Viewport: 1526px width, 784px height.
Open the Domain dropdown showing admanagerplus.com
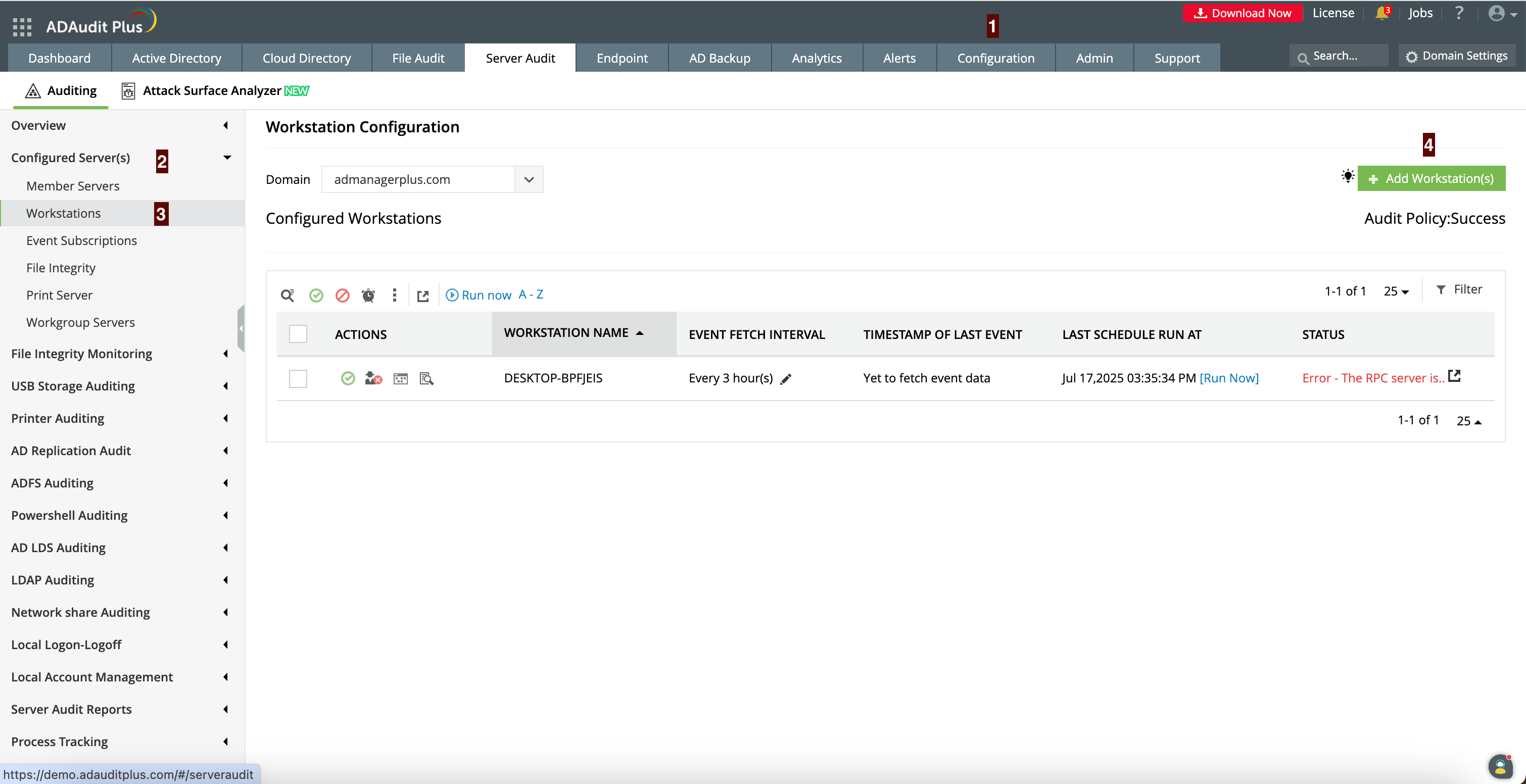tap(433, 179)
